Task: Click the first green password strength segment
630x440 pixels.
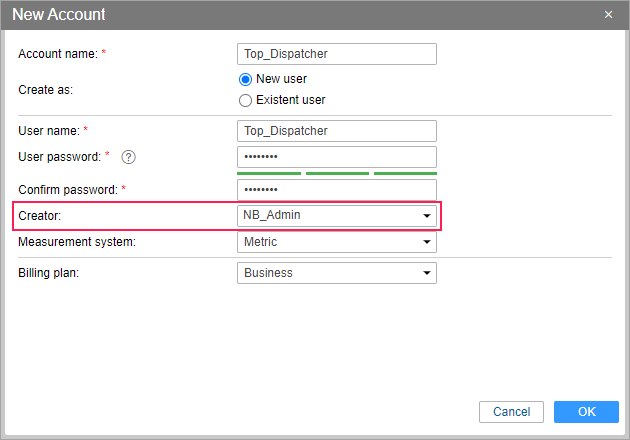Action: click(x=268, y=174)
